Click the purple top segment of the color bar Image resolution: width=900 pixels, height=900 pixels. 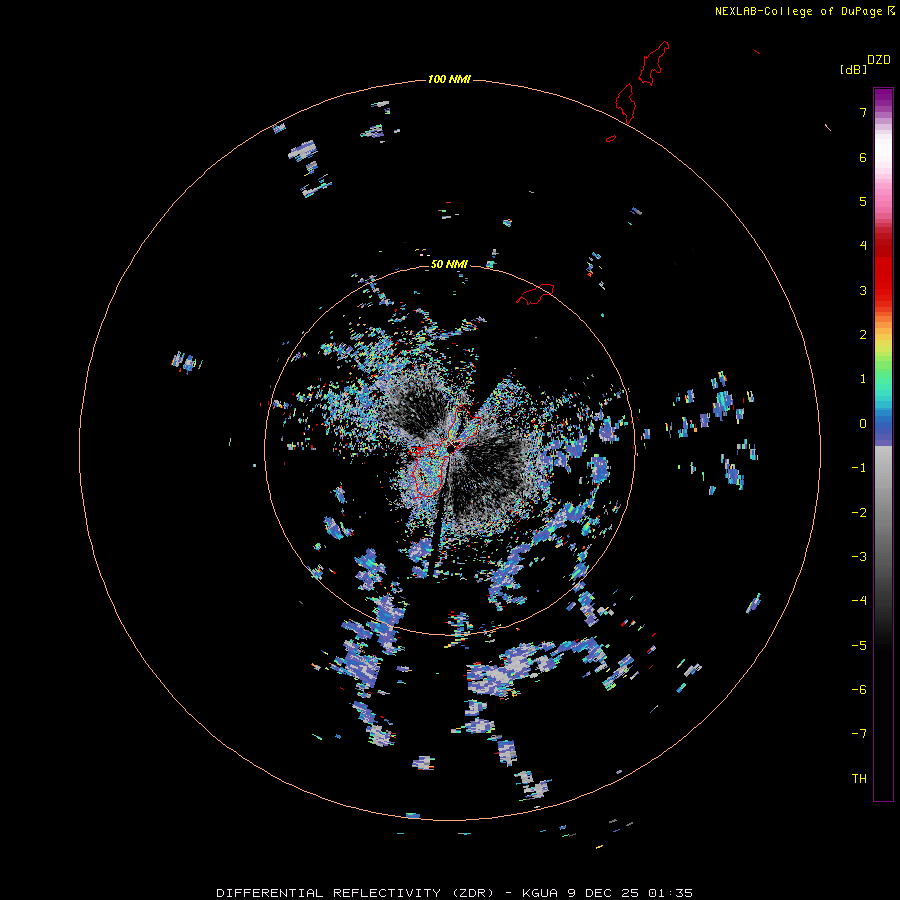click(883, 99)
